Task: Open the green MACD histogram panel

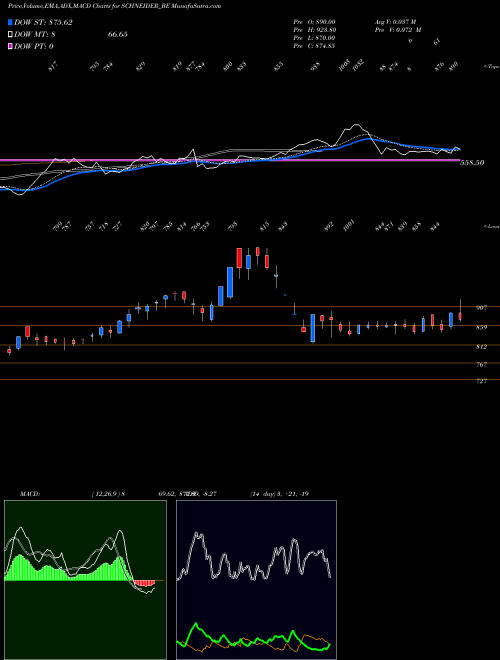Action: [85, 580]
